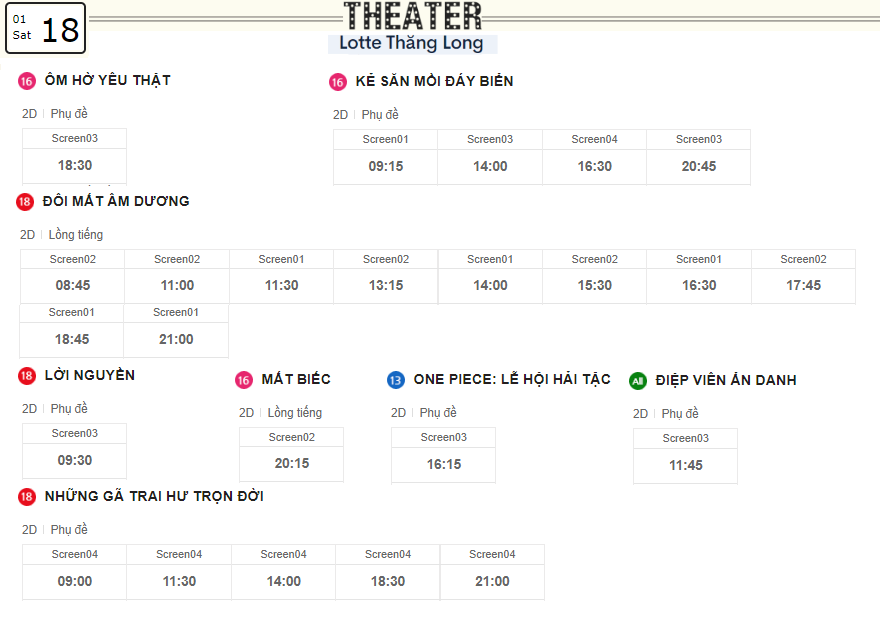Click the 16 rating badge next to MẮT BIẾC
Image resolution: width=880 pixels, height=634 pixels.
pos(244,380)
